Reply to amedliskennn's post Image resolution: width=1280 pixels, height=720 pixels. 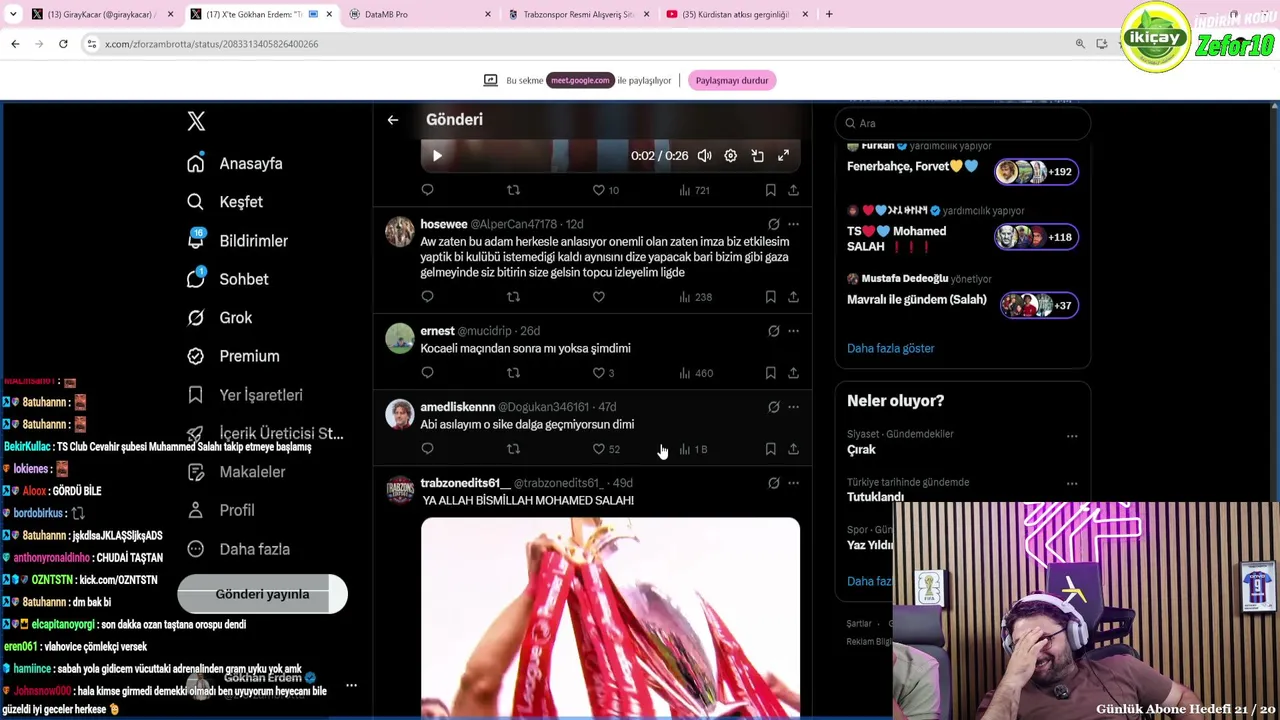point(427,450)
